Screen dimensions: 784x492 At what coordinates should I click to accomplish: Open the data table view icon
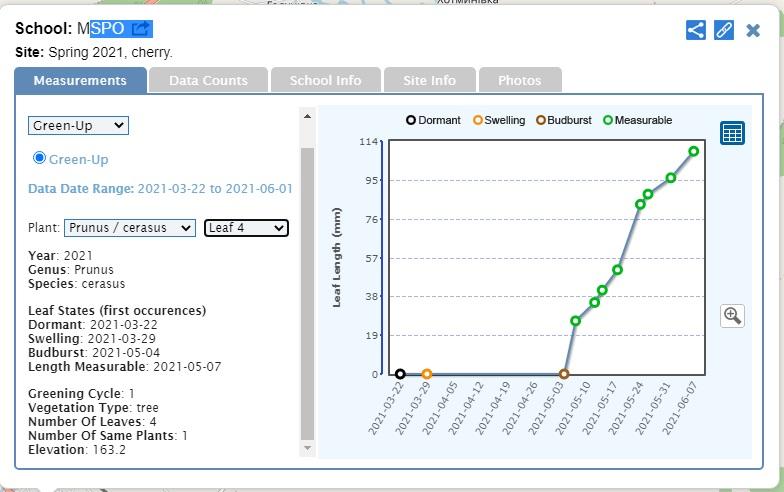(732, 133)
